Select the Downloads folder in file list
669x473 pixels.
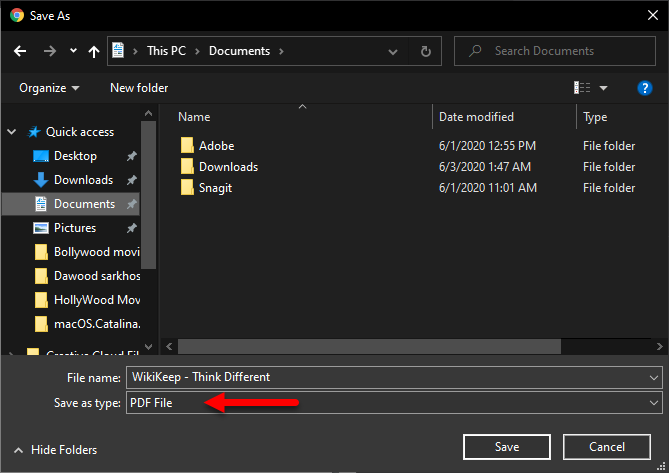point(228,167)
